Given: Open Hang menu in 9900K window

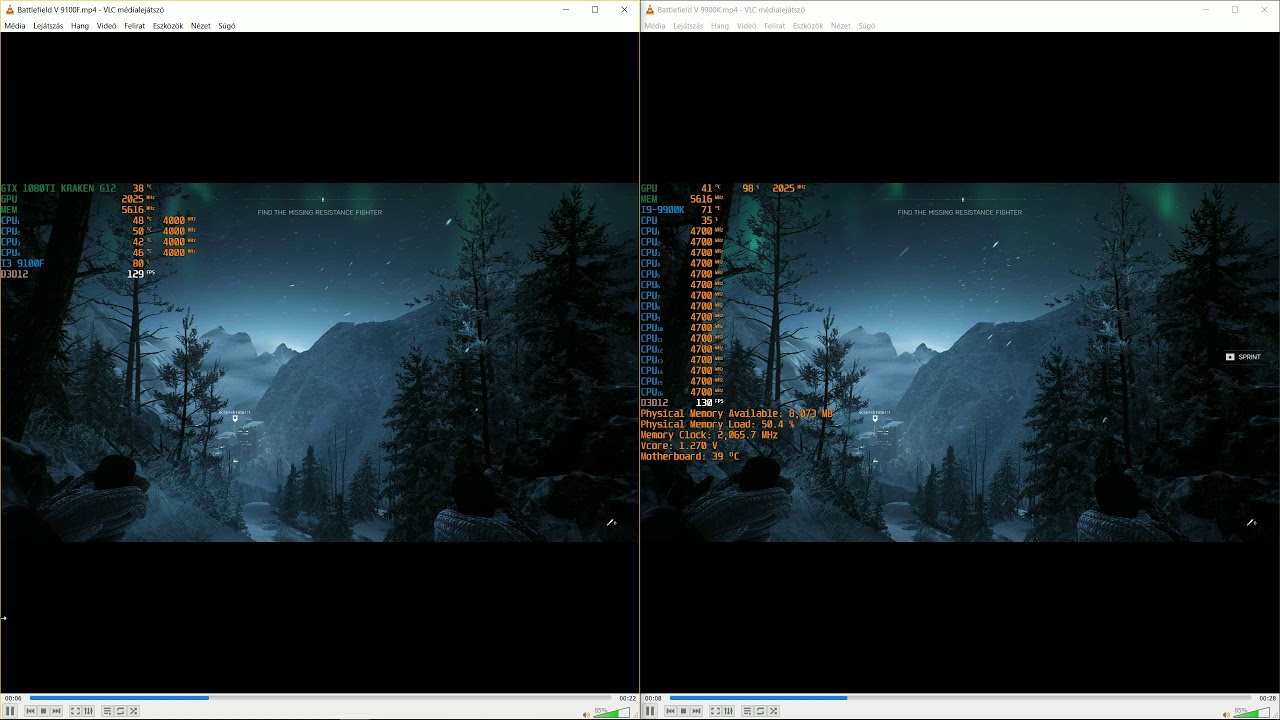Looking at the screenshot, I should tap(720, 26).
